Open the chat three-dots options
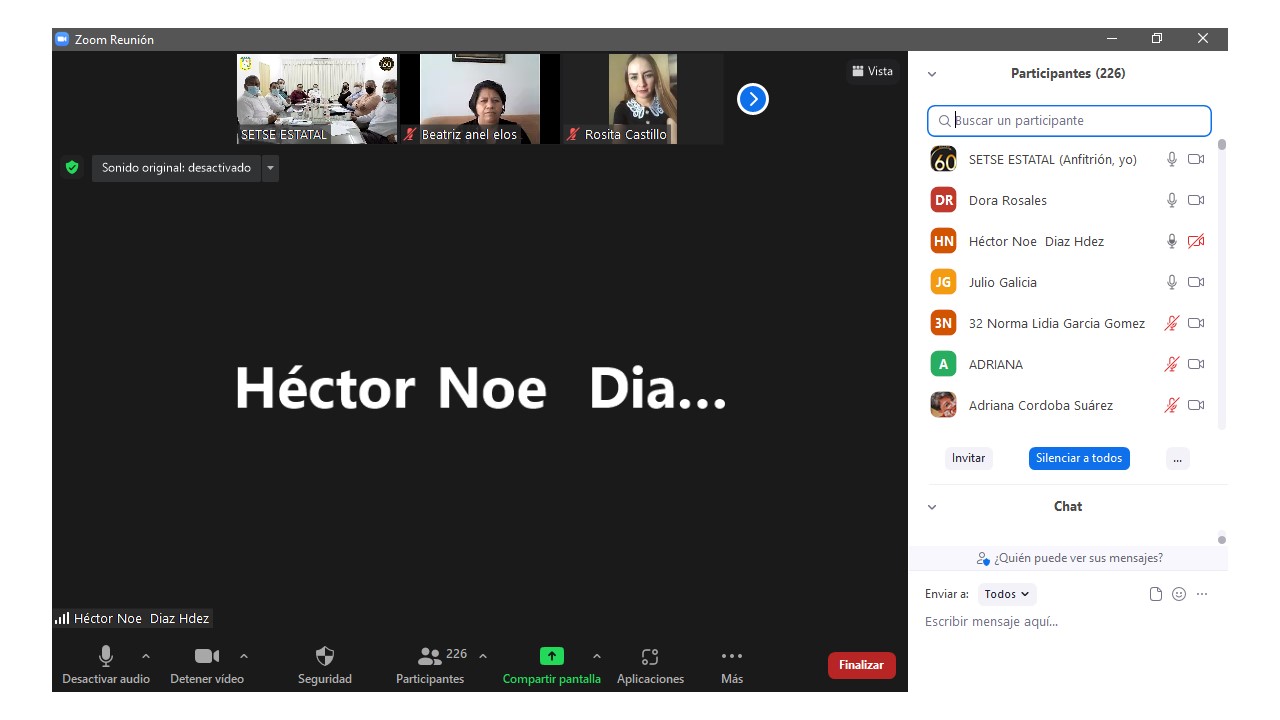The height and width of the screenshot is (720, 1280). [1202, 594]
